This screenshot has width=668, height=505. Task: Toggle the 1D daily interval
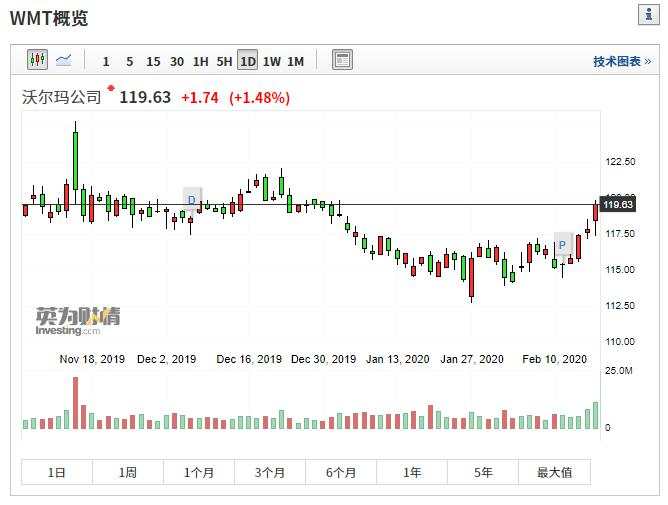(x=248, y=60)
